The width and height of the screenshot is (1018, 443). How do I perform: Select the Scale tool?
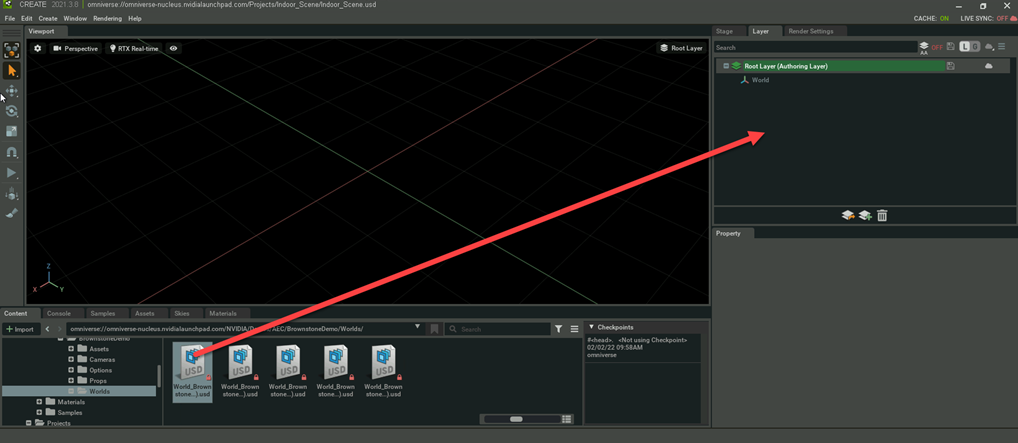pyautogui.click(x=12, y=132)
